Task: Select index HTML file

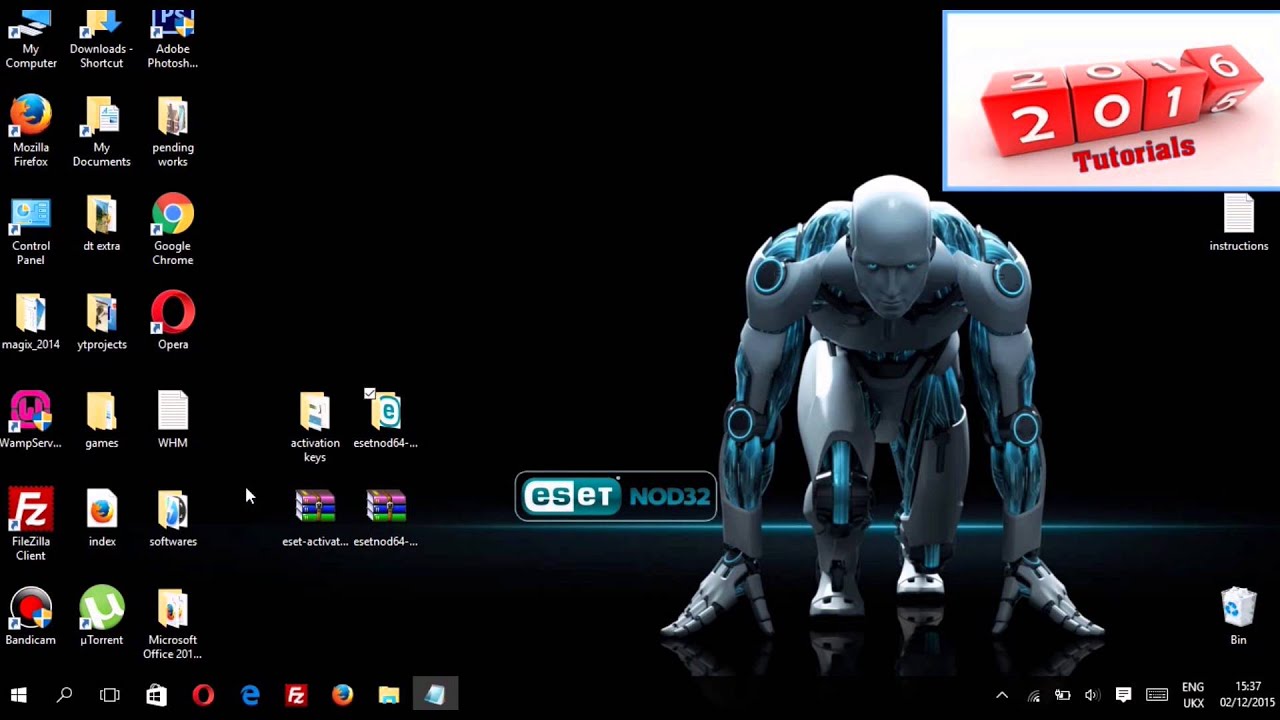Action: pyautogui.click(x=102, y=518)
